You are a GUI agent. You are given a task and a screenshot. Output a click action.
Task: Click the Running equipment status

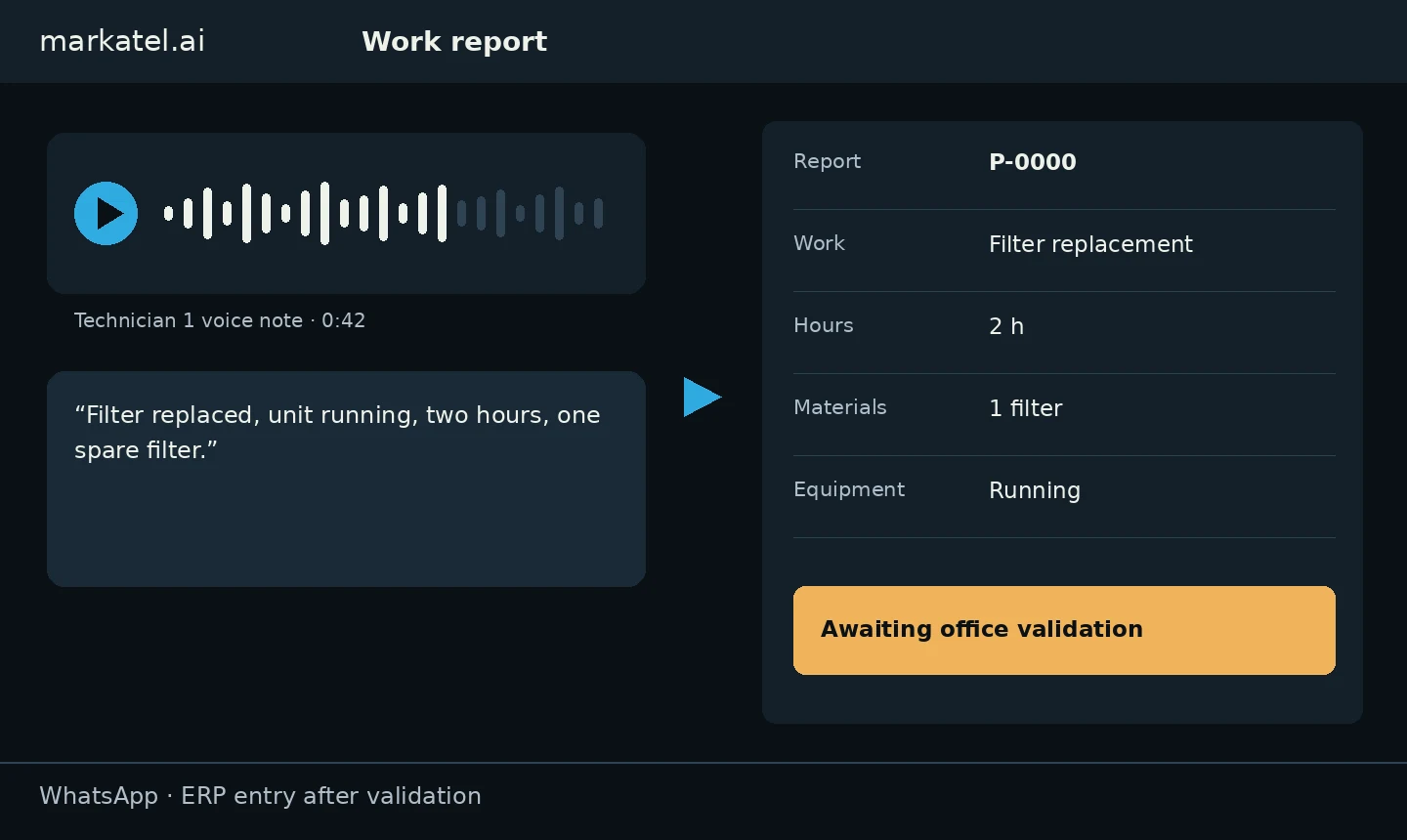coord(1035,490)
